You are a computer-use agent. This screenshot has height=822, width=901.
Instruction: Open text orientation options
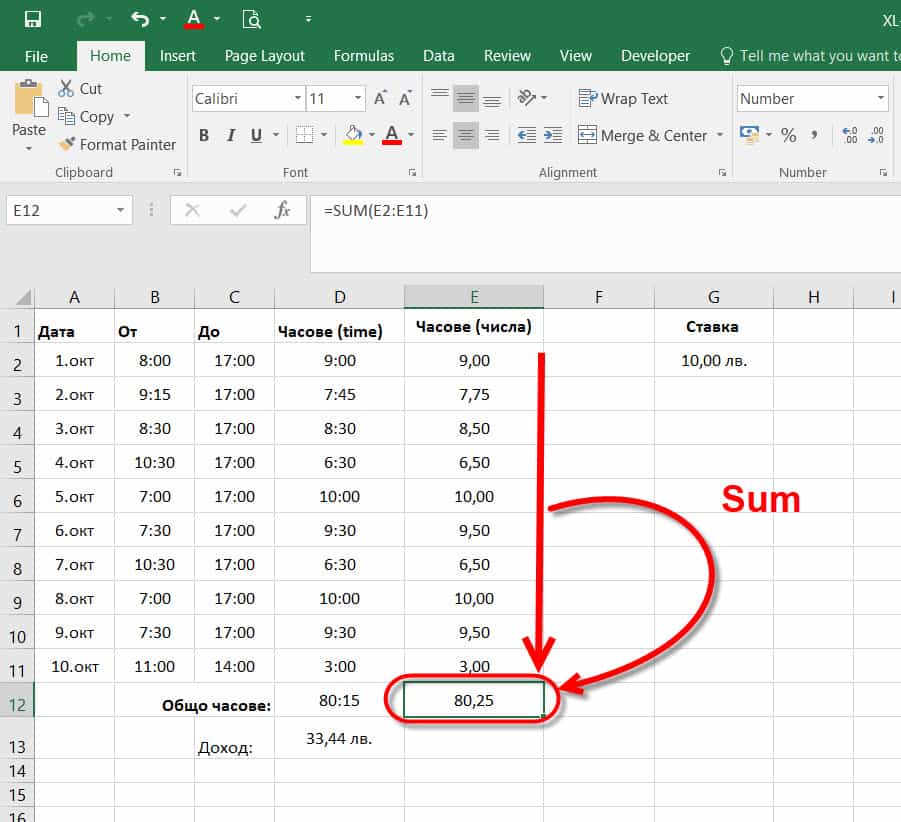[x=527, y=98]
